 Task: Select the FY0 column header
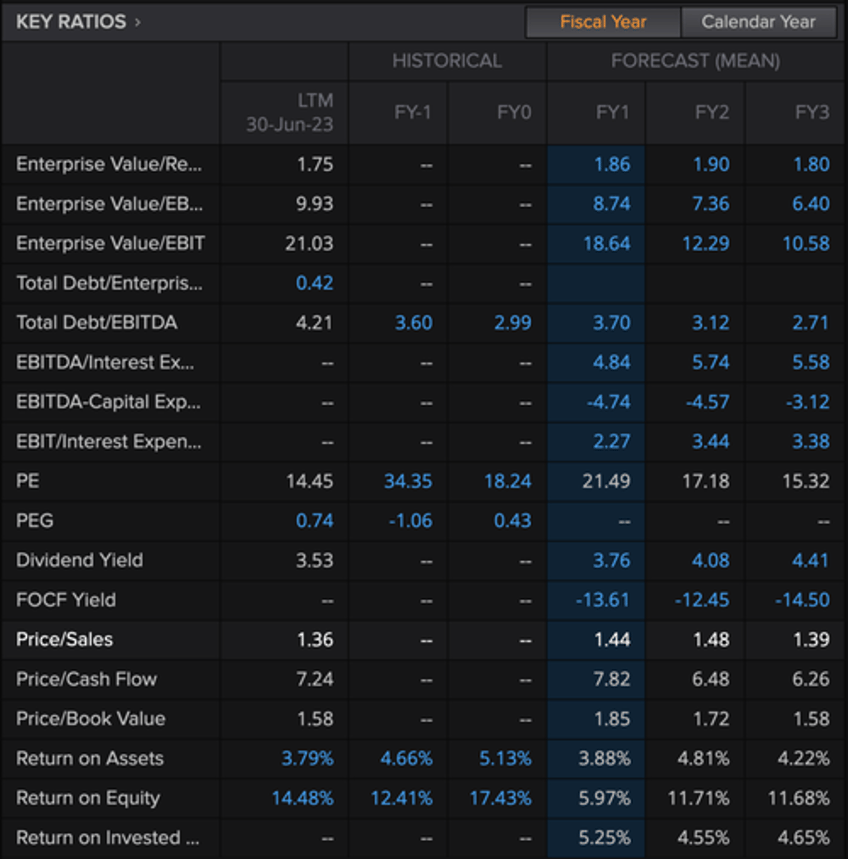514,112
